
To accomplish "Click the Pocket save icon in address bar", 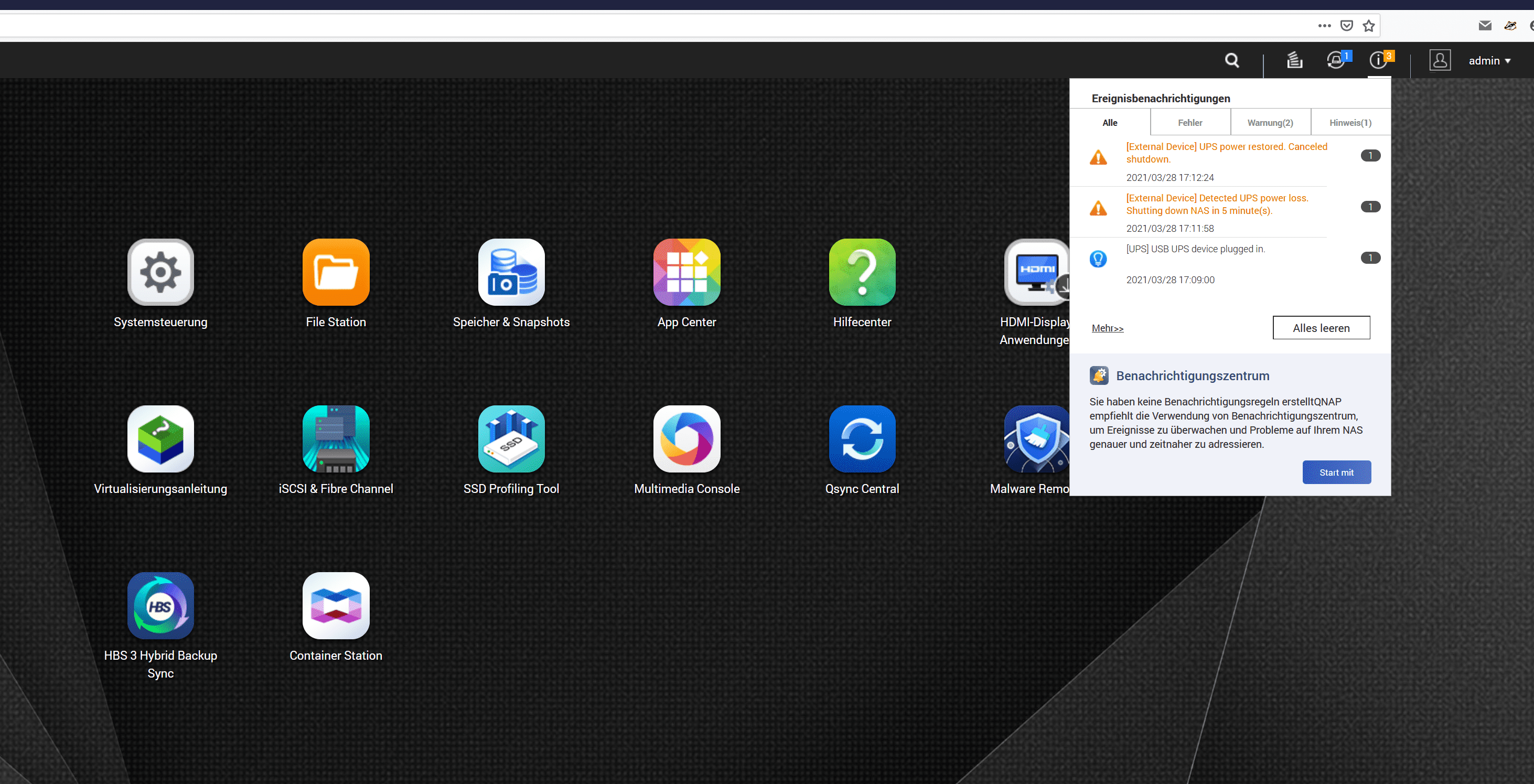I will tap(1346, 26).
